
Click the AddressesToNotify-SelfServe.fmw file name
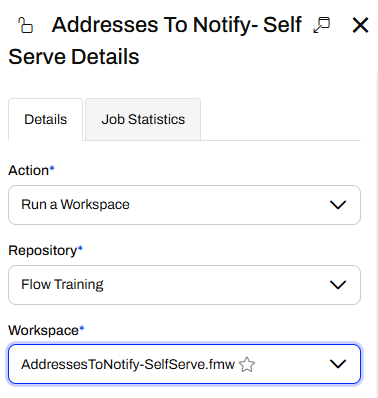(x=128, y=364)
